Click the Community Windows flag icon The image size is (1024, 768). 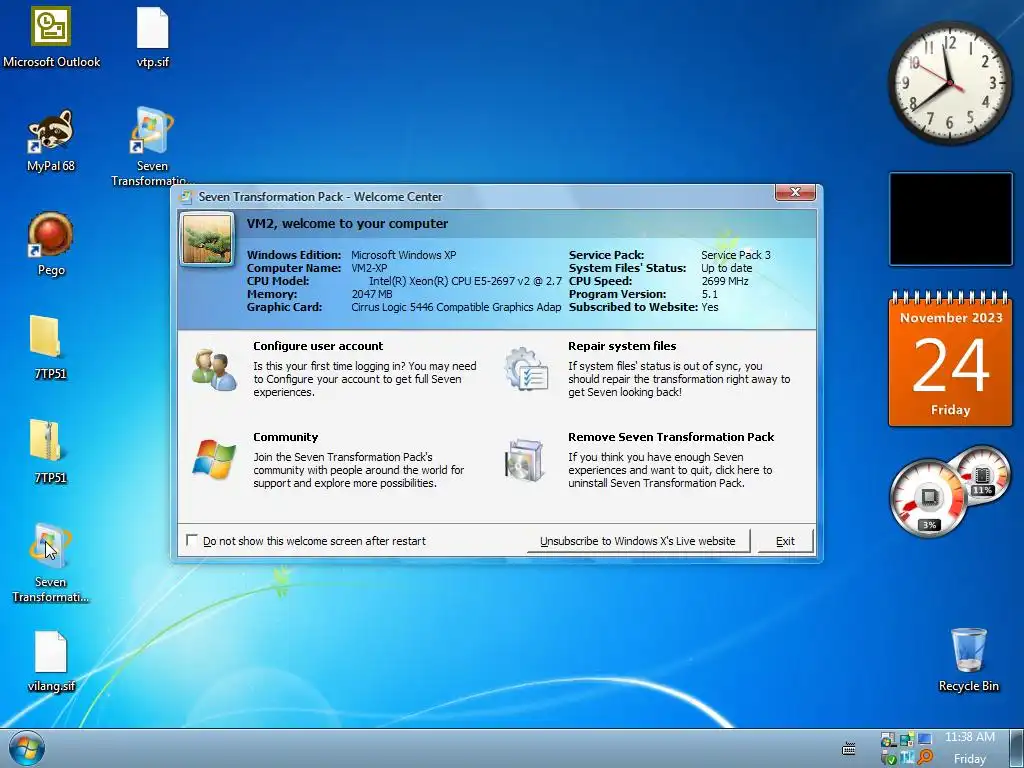214,459
